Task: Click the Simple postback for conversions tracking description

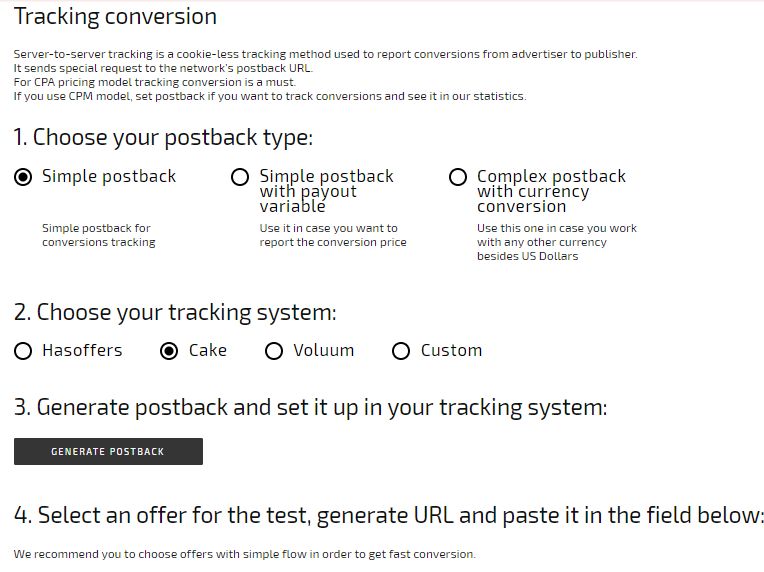Action: (99, 235)
